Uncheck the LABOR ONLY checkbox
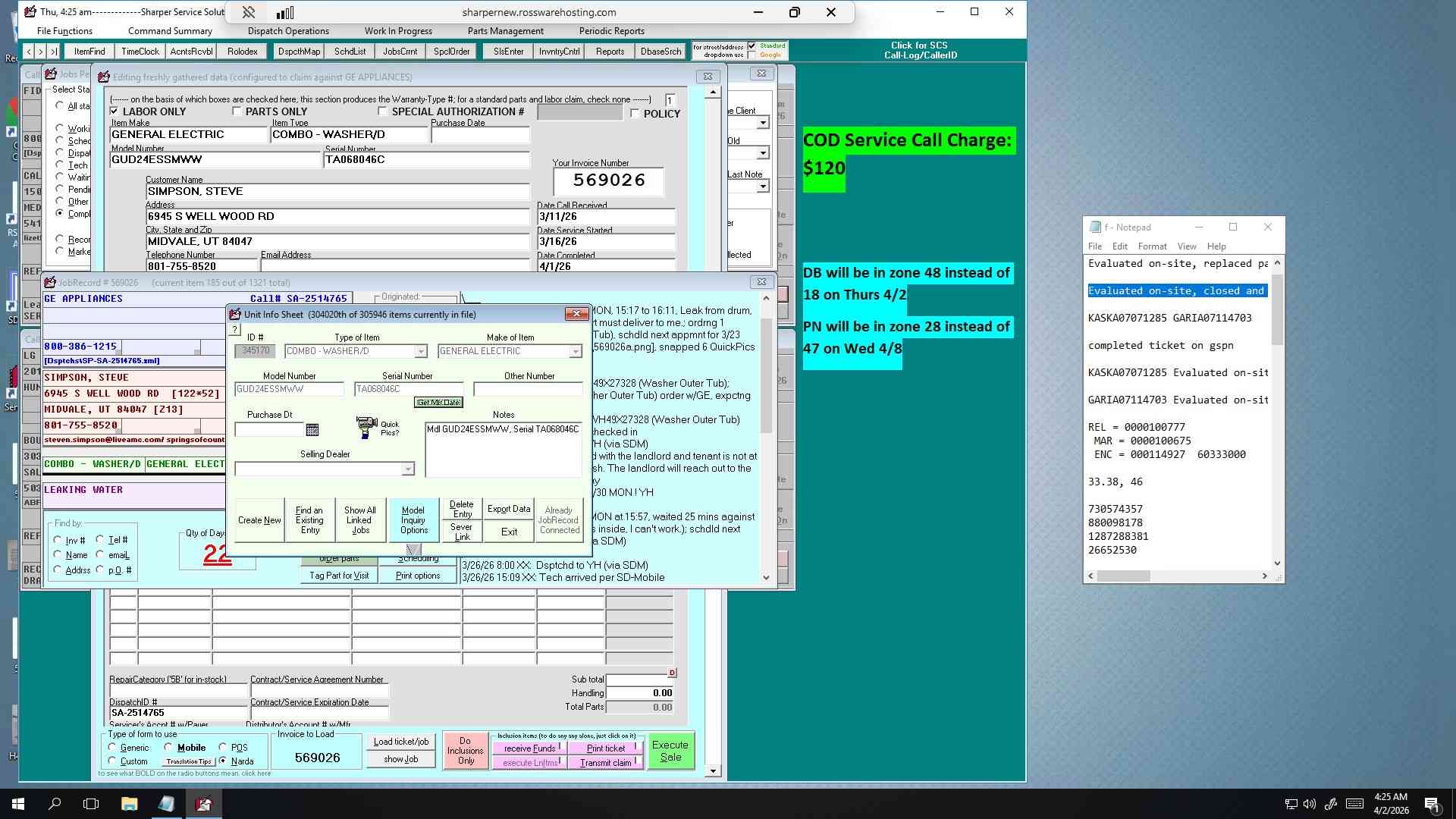The width and height of the screenshot is (1456, 819). [x=115, y=111]
